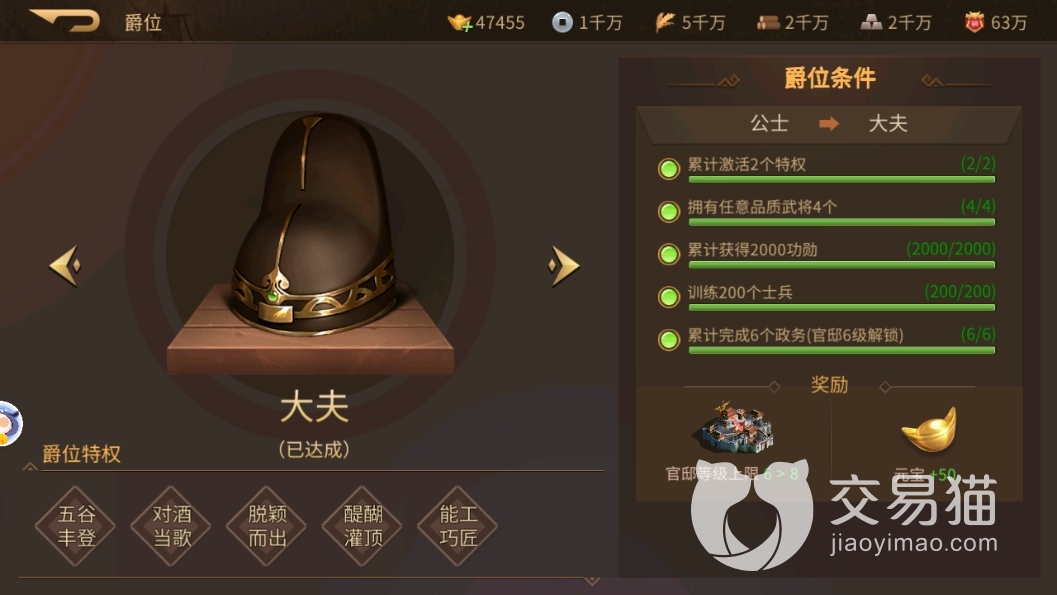Image resolution: width=1057 pixels, height=595 pixels.
Task: Open the 脱颖而出 privilege
Action: tap(267, 526)
